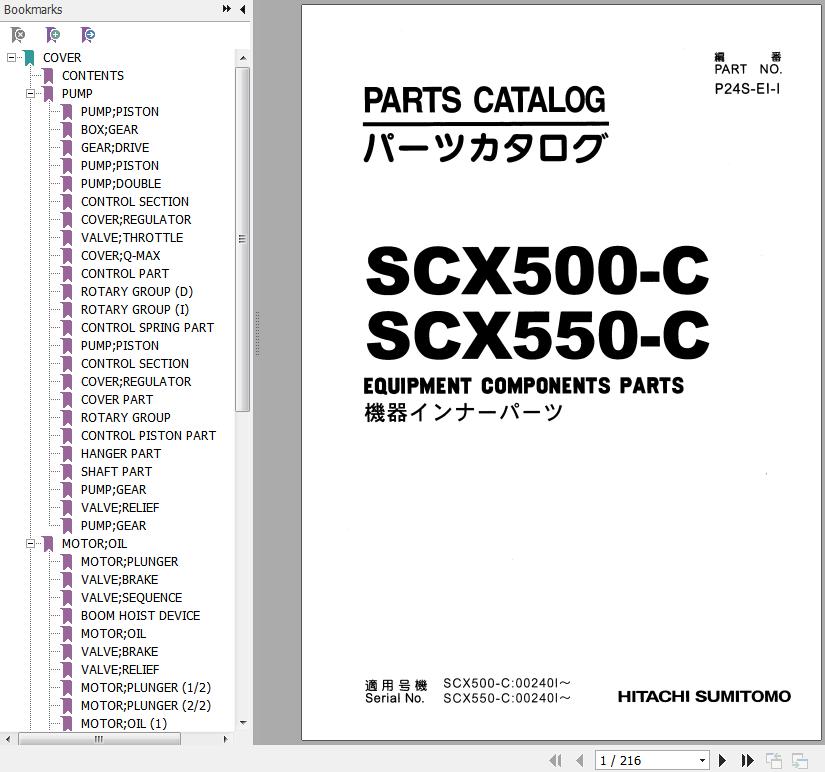This screenshot has height=772, width=825.
Task: Click the add bookmark icon
Action: (x=53, y=35)
